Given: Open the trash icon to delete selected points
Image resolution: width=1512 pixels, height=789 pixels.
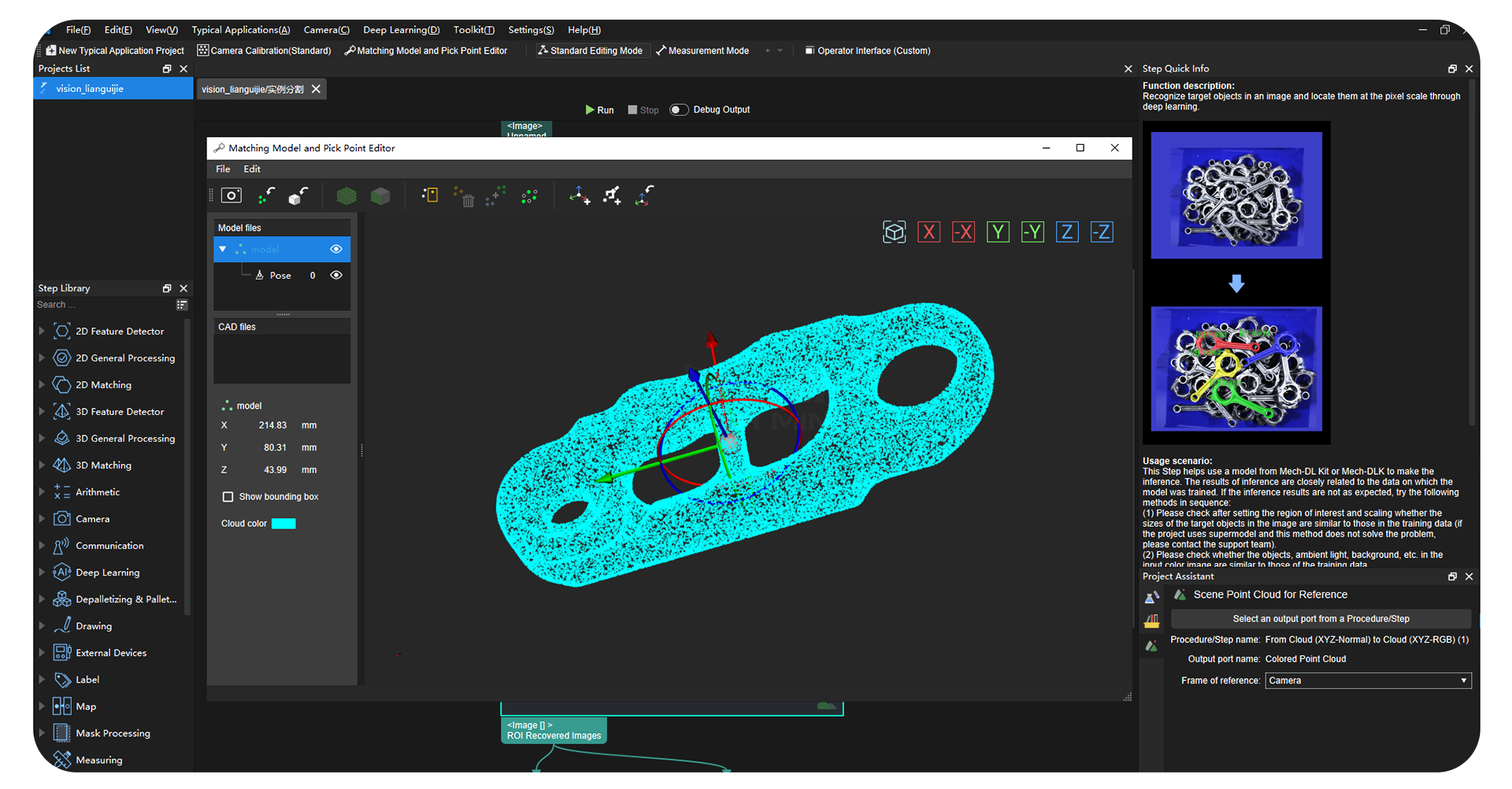Looking at the screenshot, I should pyautogui.click(x=467, y=200).
